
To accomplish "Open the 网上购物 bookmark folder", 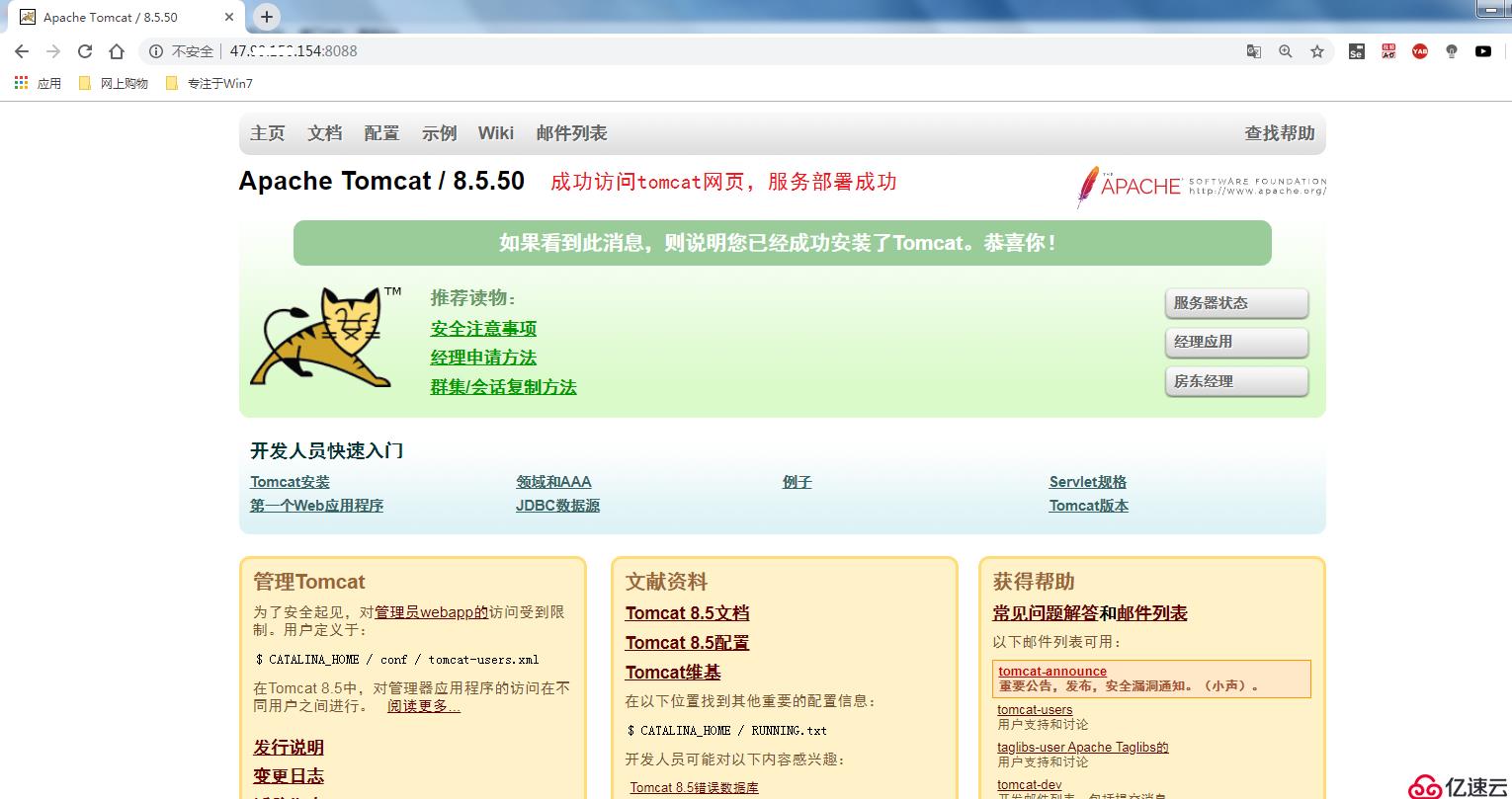I will (114, 83).
